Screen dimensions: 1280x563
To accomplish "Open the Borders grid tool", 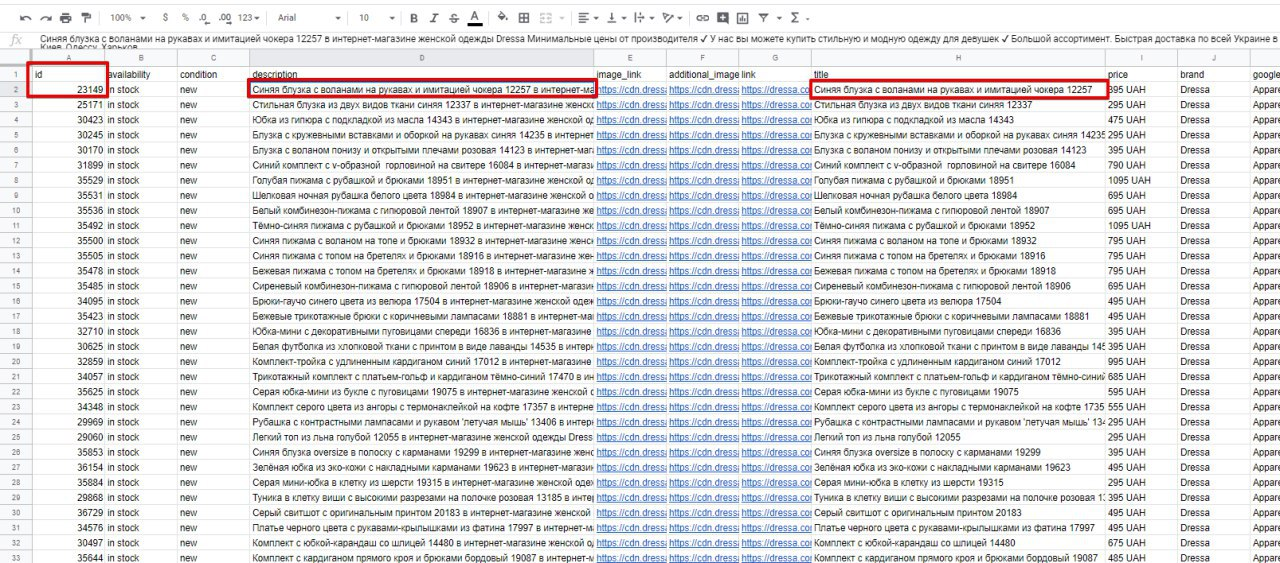I will (x=523, y=18).
